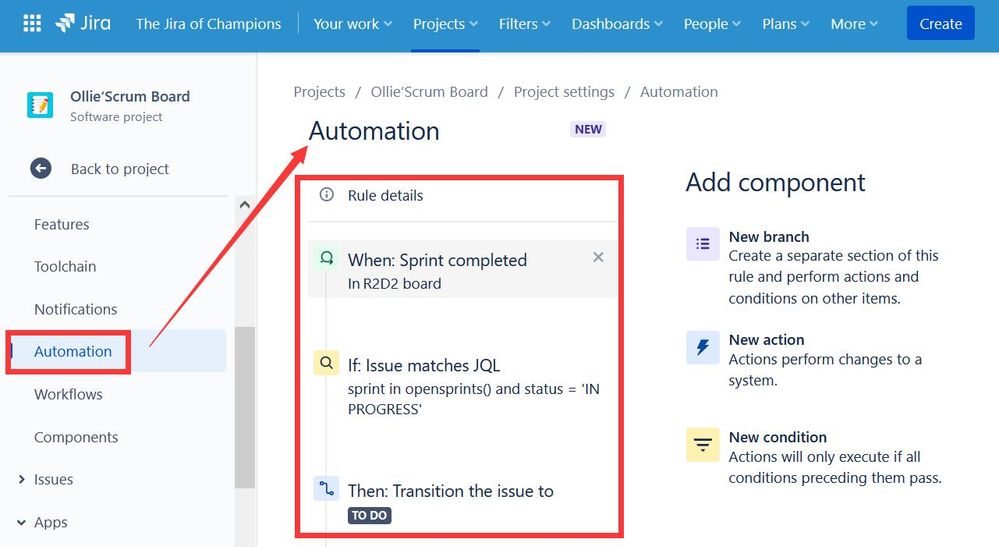The image size is (999, 547).
Task: Open Toolchain settings
Action: click(x=65, y=266)
